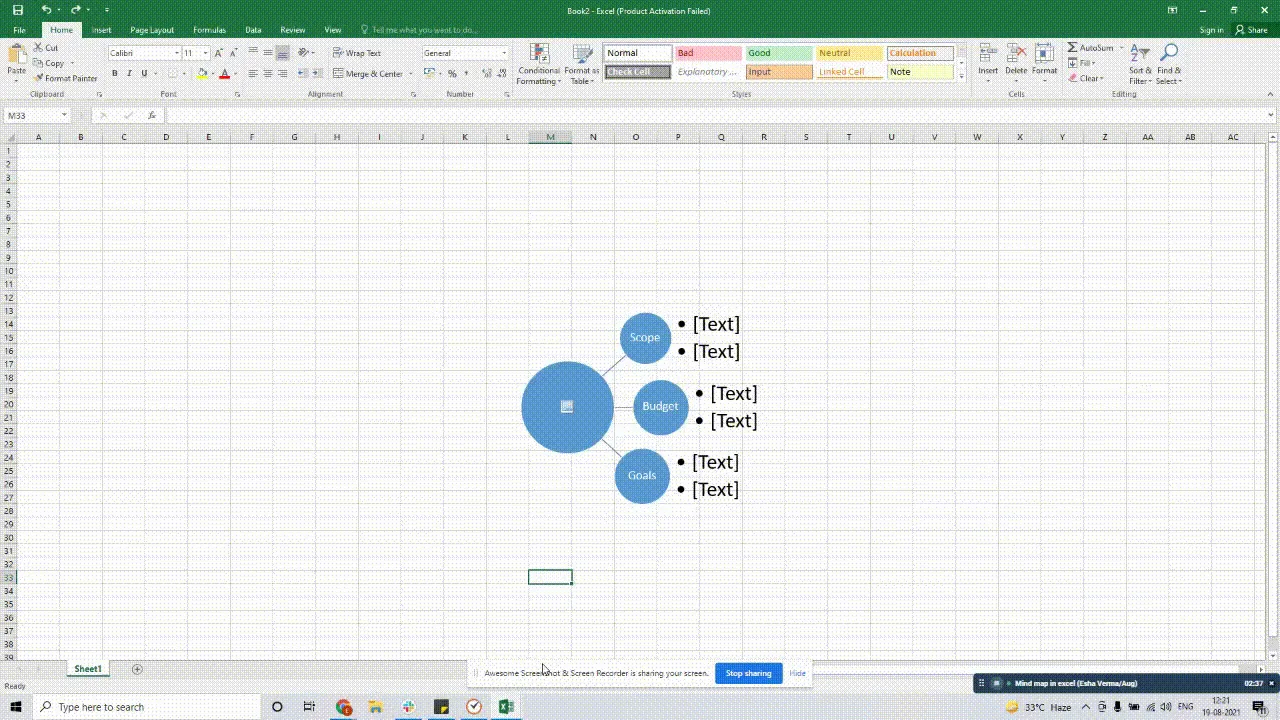The width and height of the screenshot is (1280, 720).
Task: Apply the Percent Style format
Action: 452,73
